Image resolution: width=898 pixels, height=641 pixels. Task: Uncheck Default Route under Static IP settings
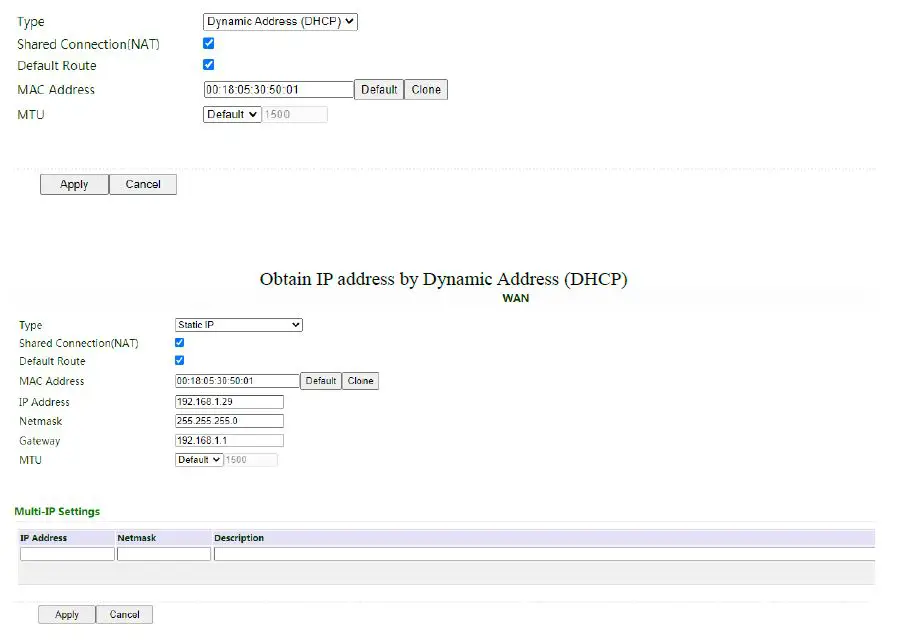point(179,361)
